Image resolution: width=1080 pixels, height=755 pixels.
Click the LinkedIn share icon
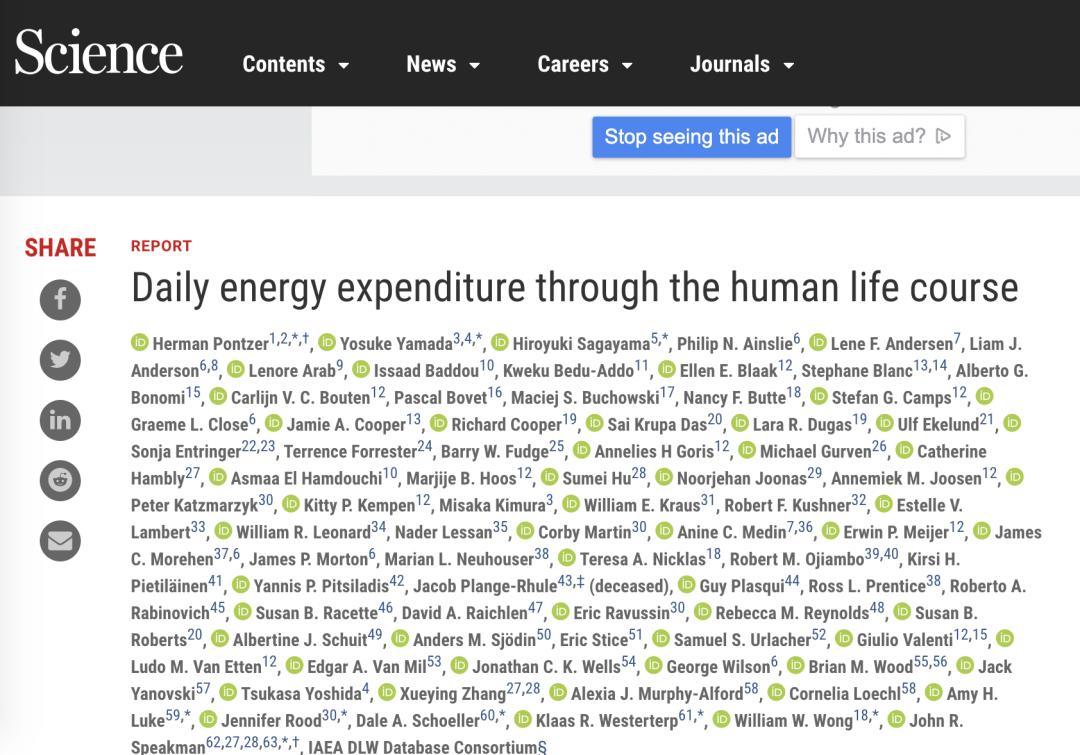click(x=60, y=421)
